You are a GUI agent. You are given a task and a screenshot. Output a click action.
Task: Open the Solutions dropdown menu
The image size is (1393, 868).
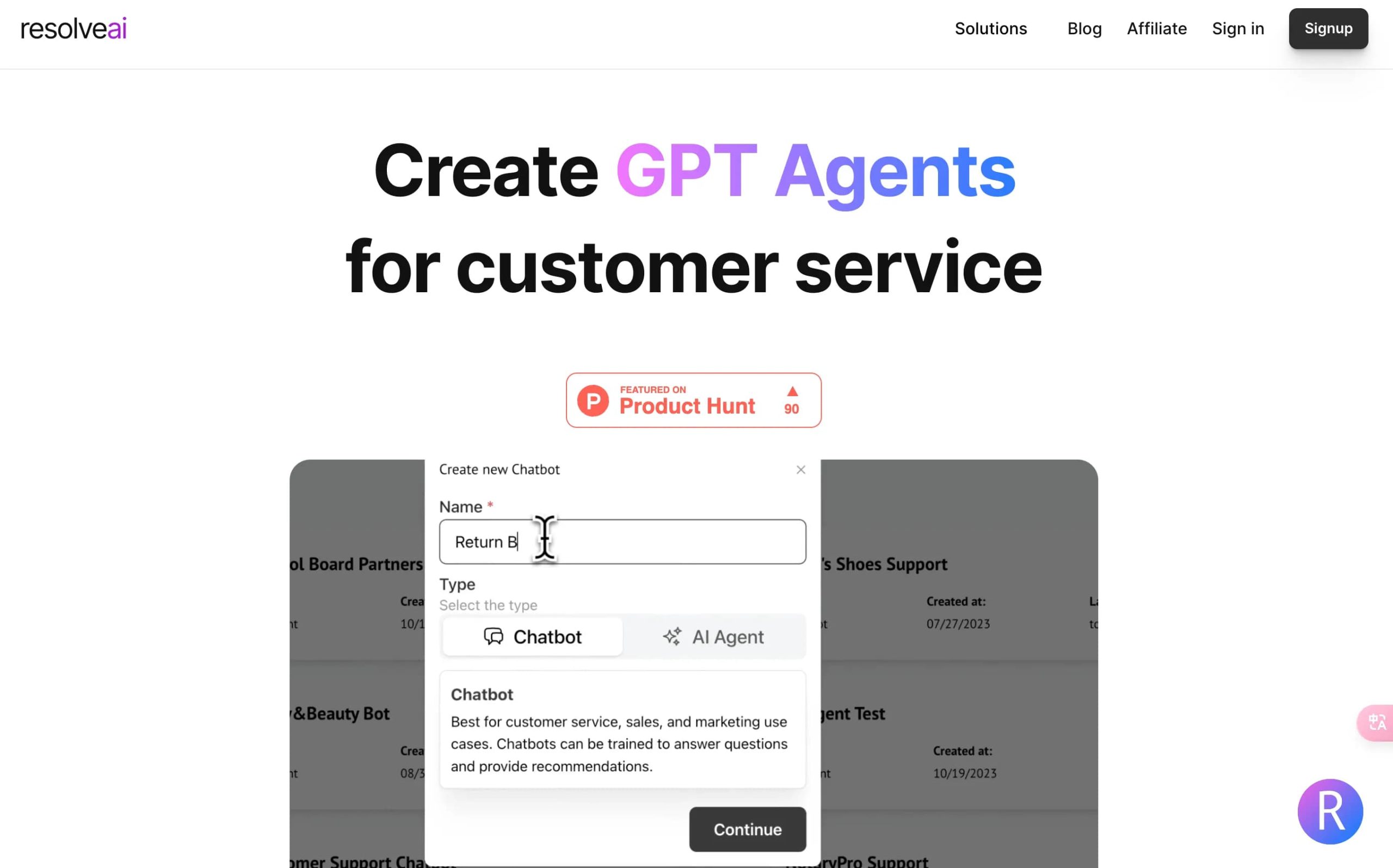(990, 28)
